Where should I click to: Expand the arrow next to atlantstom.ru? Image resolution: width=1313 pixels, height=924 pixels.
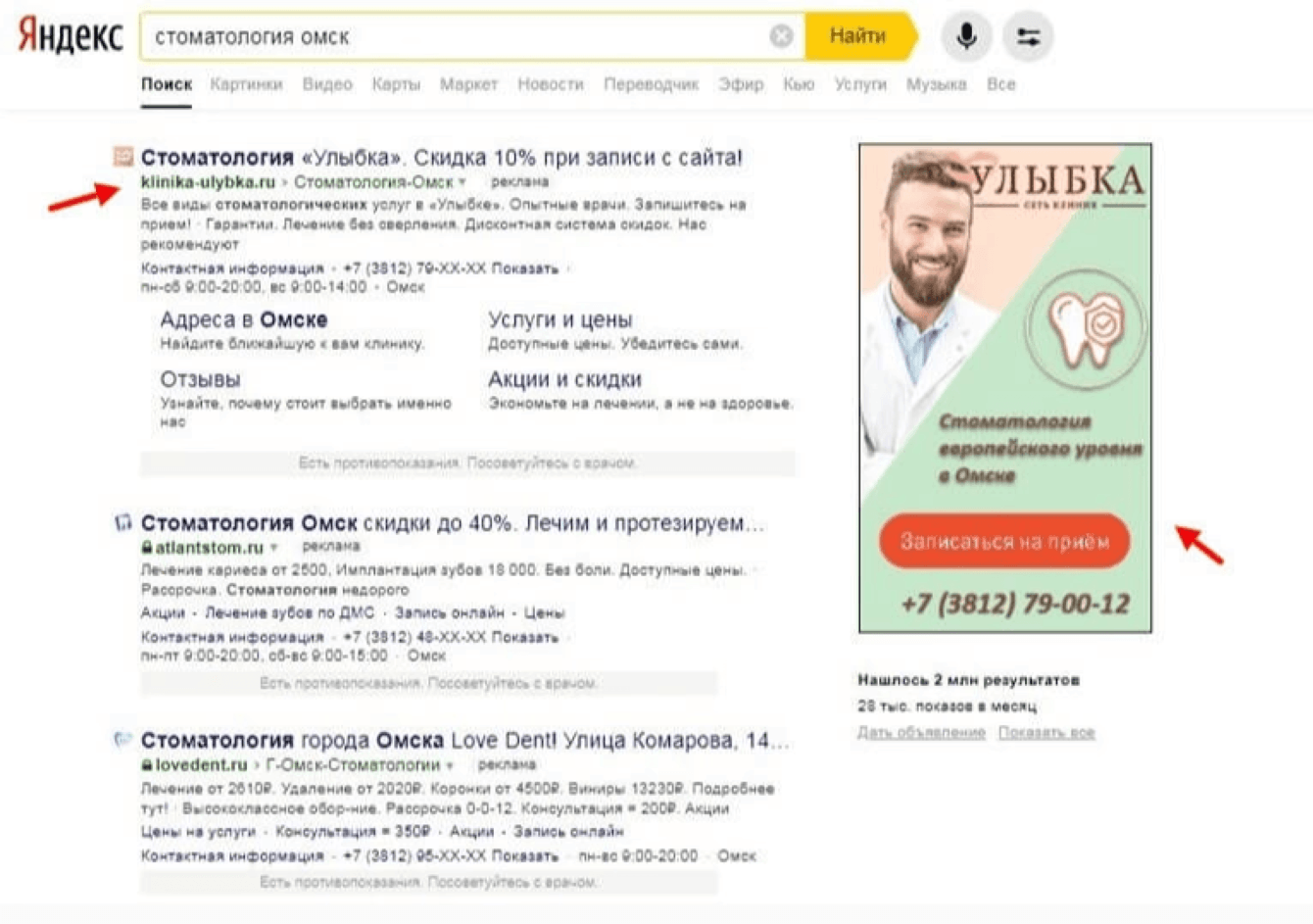coord(274,548)
